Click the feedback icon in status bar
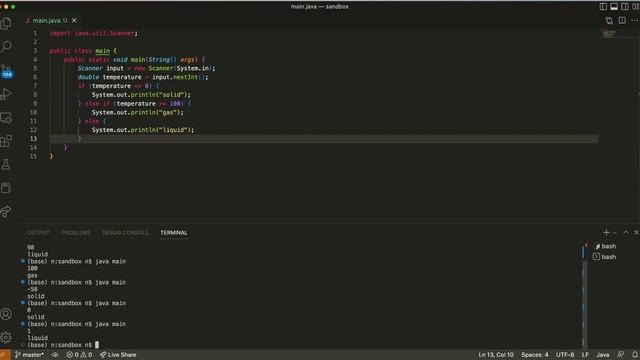Screen dimensions: 640x360 [x=621, y=355]
